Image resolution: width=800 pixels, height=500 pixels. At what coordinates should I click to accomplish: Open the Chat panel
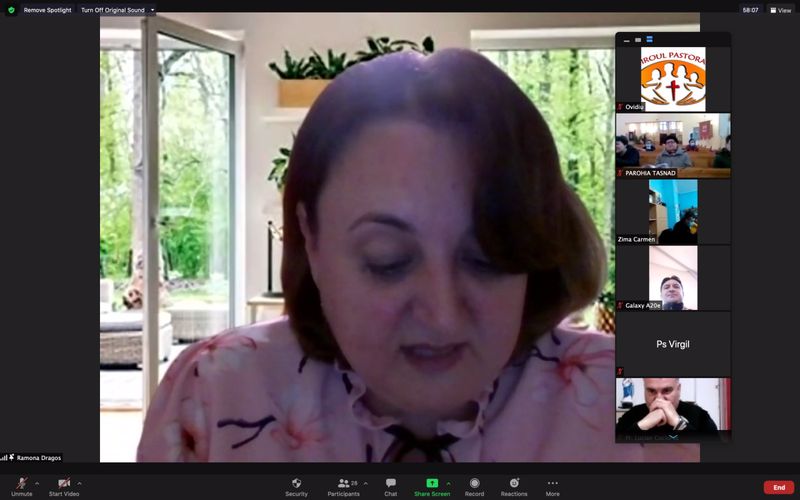click(390, 484)
